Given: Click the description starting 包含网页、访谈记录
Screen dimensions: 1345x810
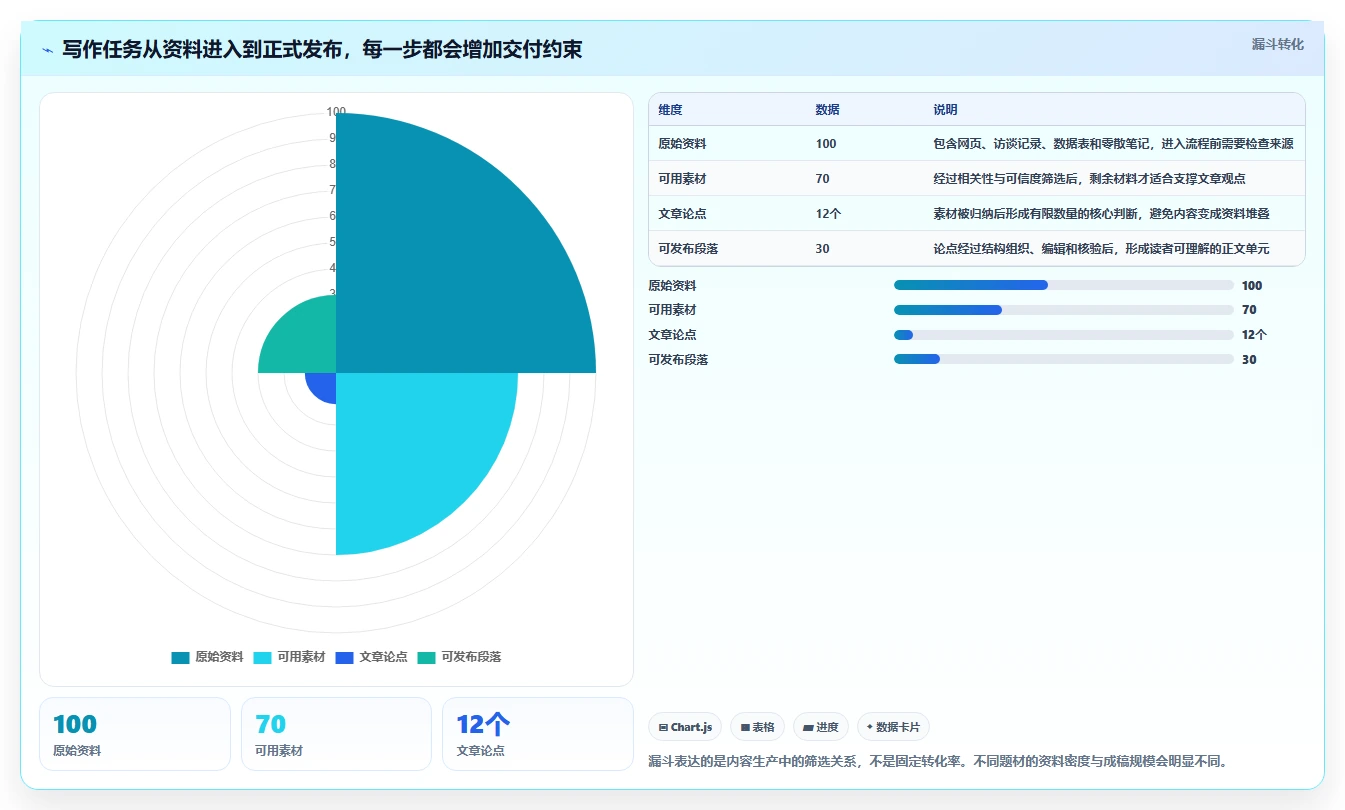Looking at the screenshot, I should point(1113,144).
